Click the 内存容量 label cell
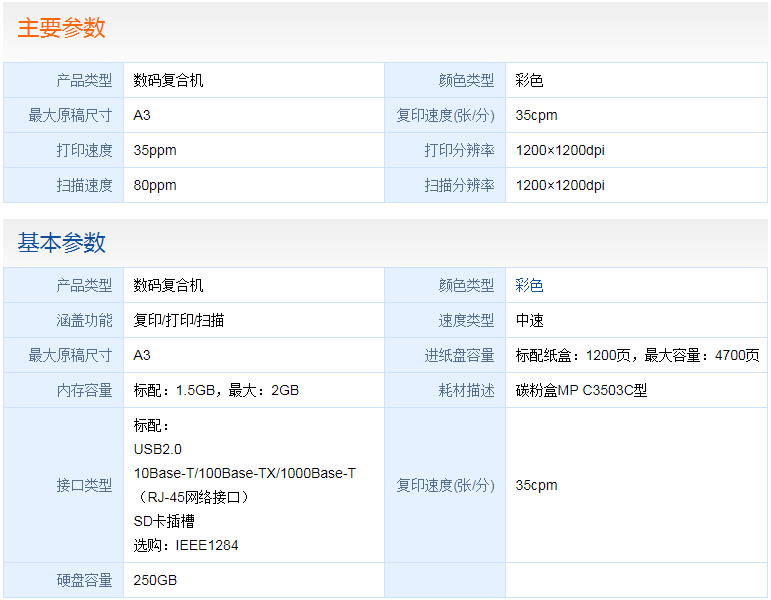771x600 pixels. [x=84, y=390]
